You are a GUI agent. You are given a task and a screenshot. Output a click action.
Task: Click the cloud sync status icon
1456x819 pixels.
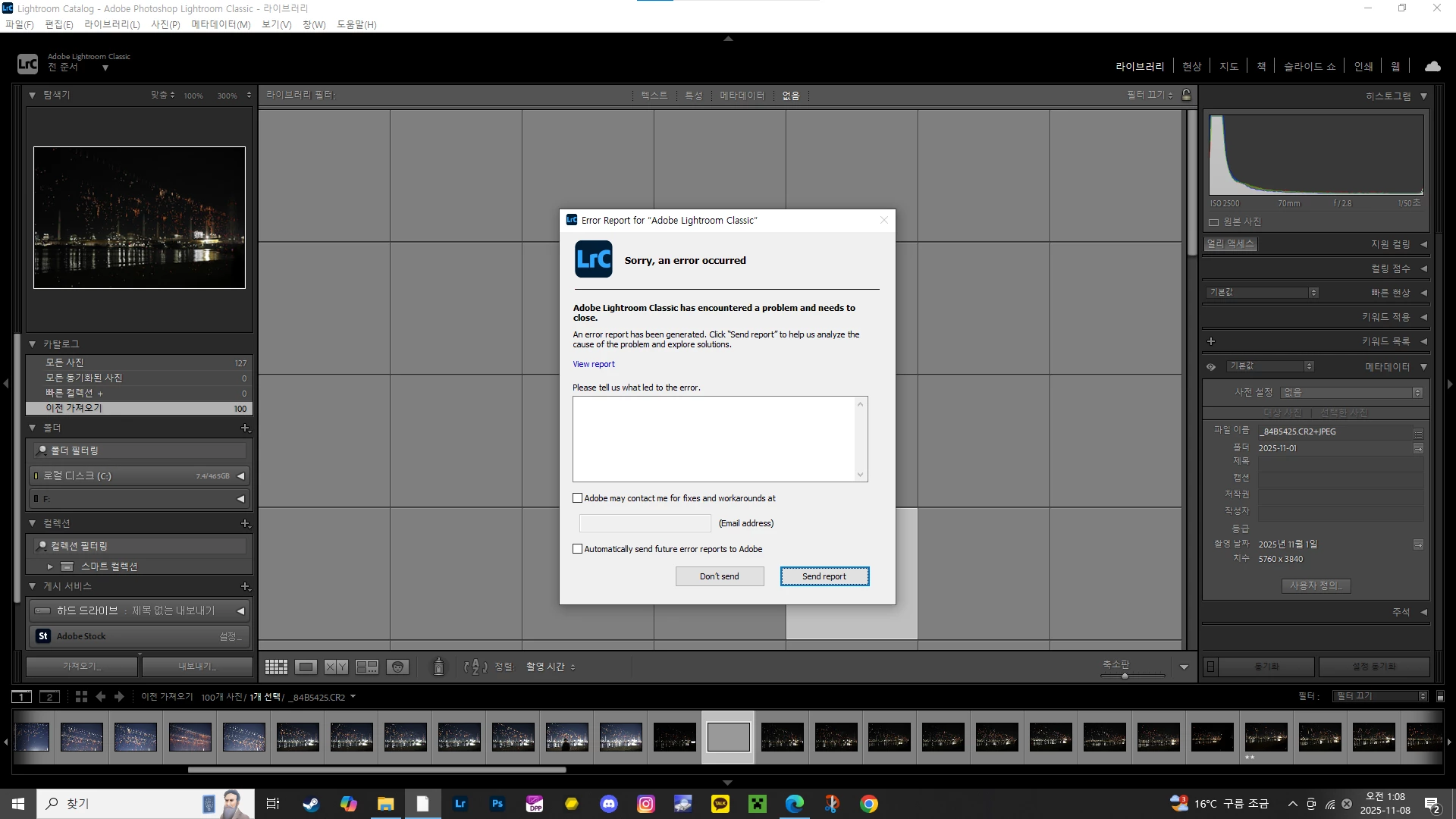(1432, 67)
